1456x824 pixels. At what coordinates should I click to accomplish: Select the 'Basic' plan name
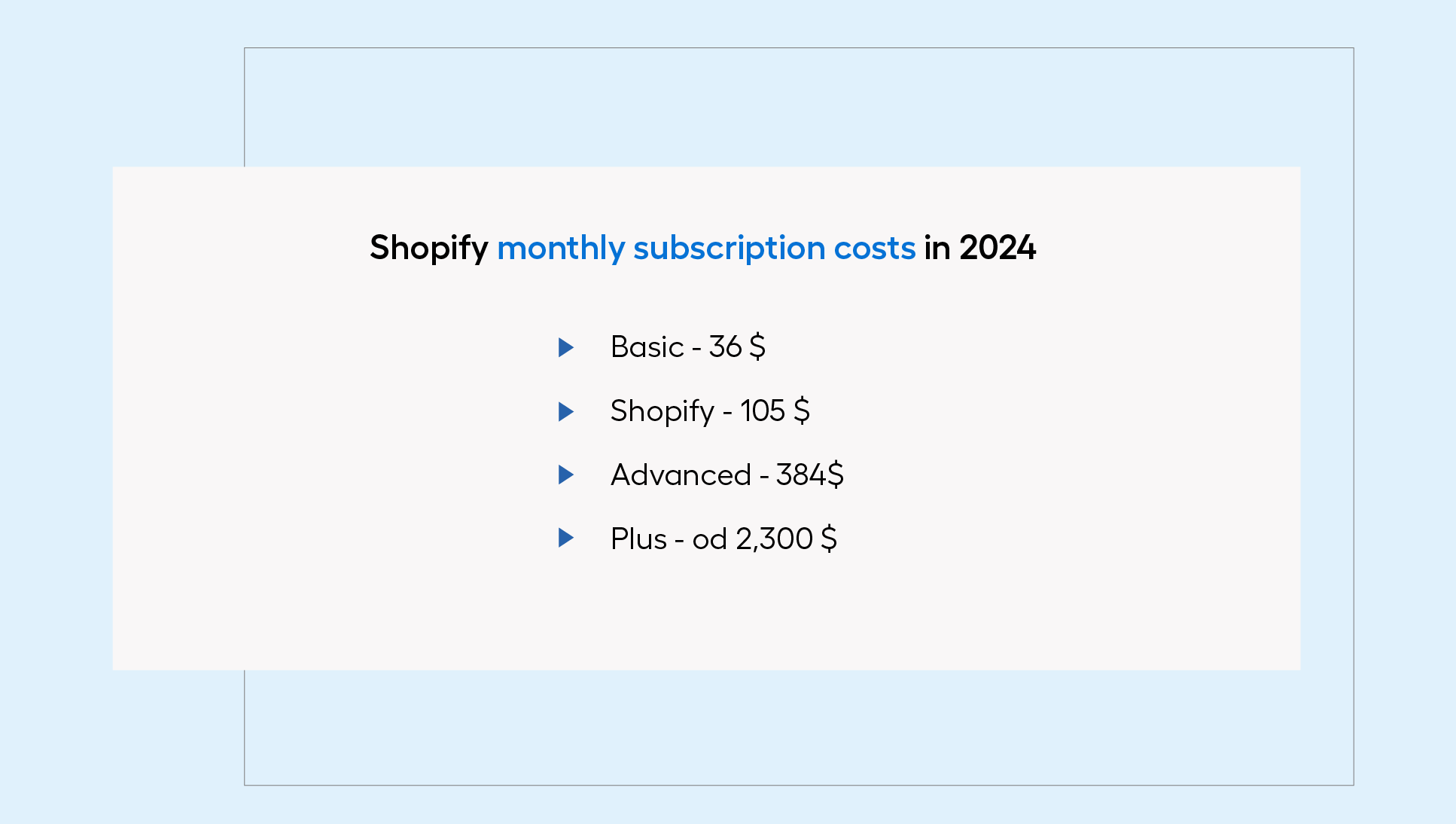click(647, 347)
